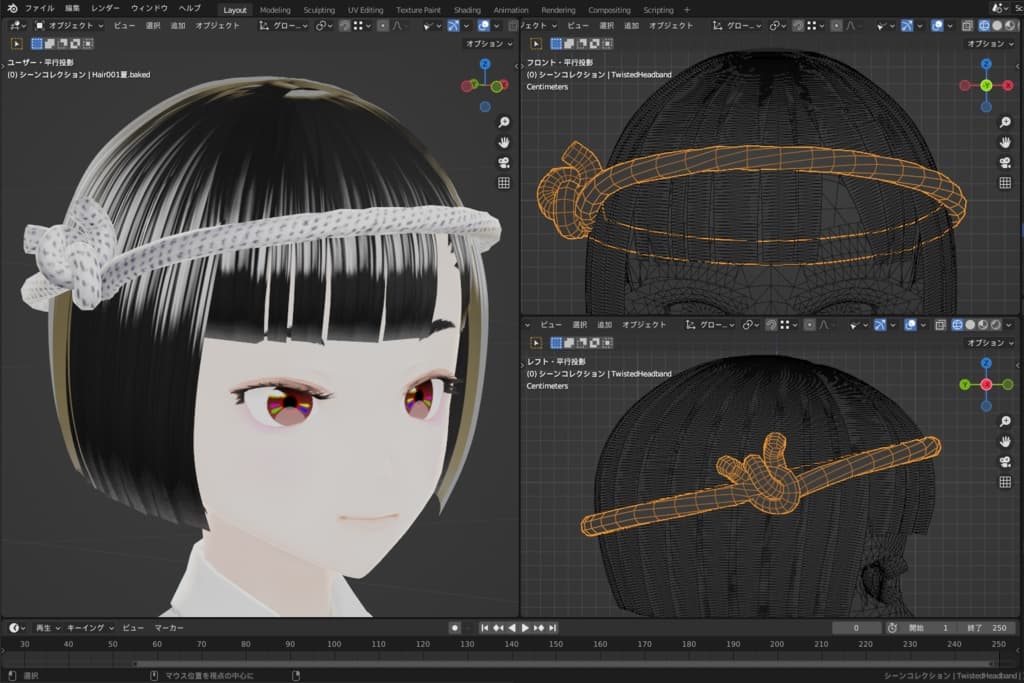1024x683 pixels.
Task: Open the マーカー menu in the timeline
Action: pyautogui.click(x=168, y=627)
